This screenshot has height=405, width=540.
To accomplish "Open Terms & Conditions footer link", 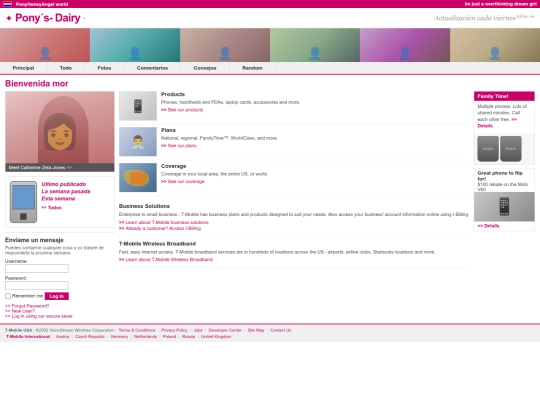I will pyautogui.click(x=137, y=330).
